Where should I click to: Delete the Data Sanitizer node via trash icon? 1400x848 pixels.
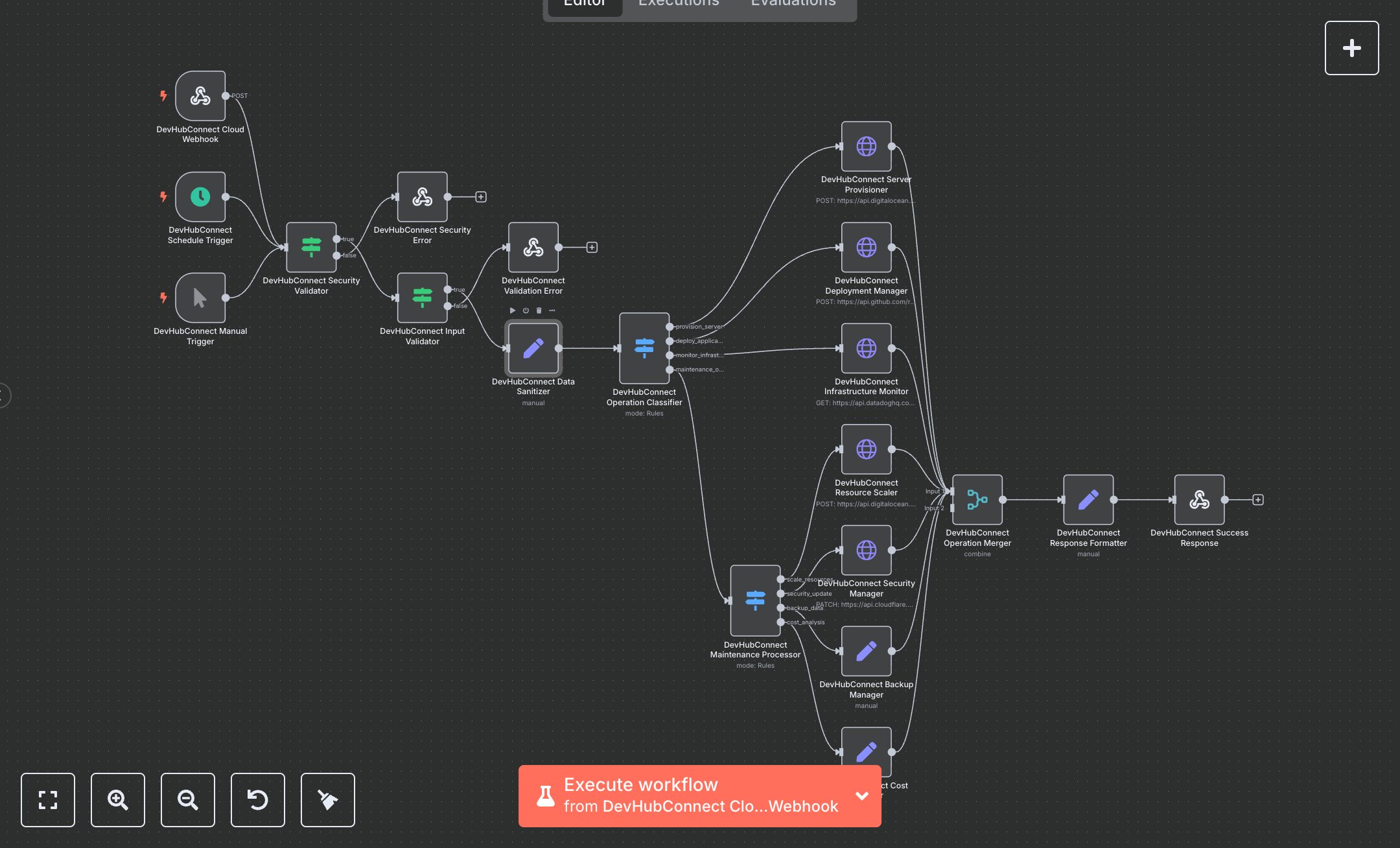coord(539,311)
